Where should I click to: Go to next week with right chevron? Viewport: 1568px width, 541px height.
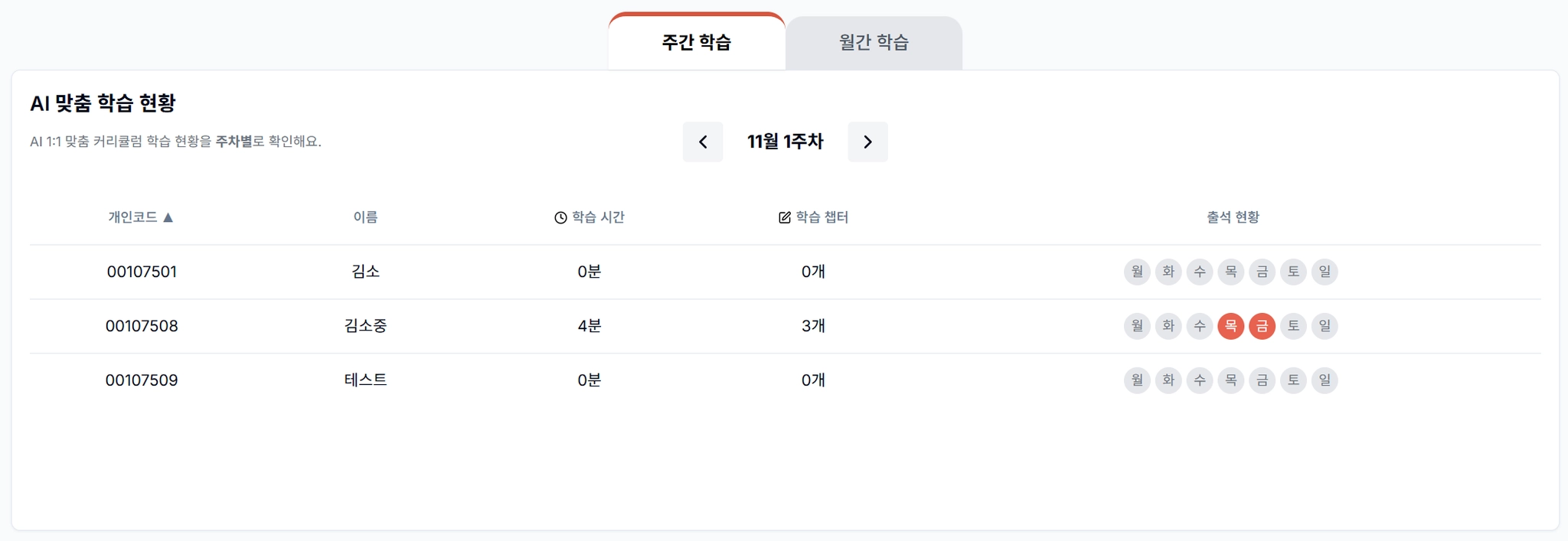click(867, 142)
